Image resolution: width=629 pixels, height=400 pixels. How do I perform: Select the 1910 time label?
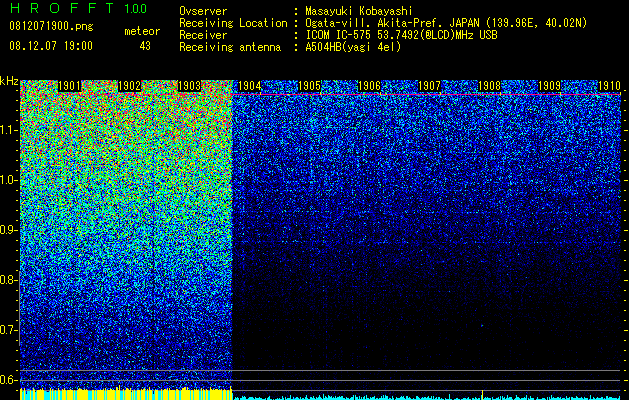tap(609, 86)
